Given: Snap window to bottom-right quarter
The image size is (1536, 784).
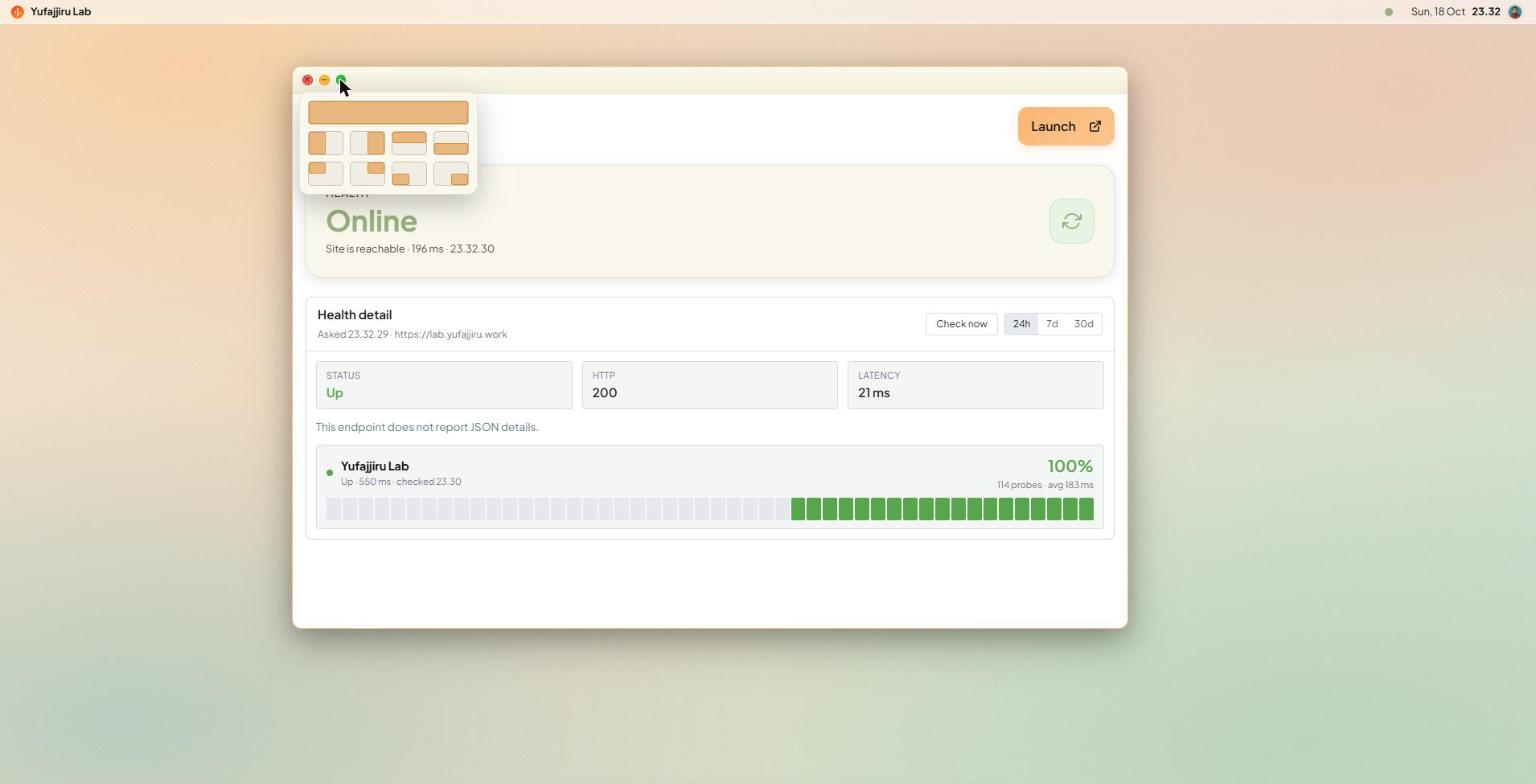Looking at the screenshot, I should point(451,174).
